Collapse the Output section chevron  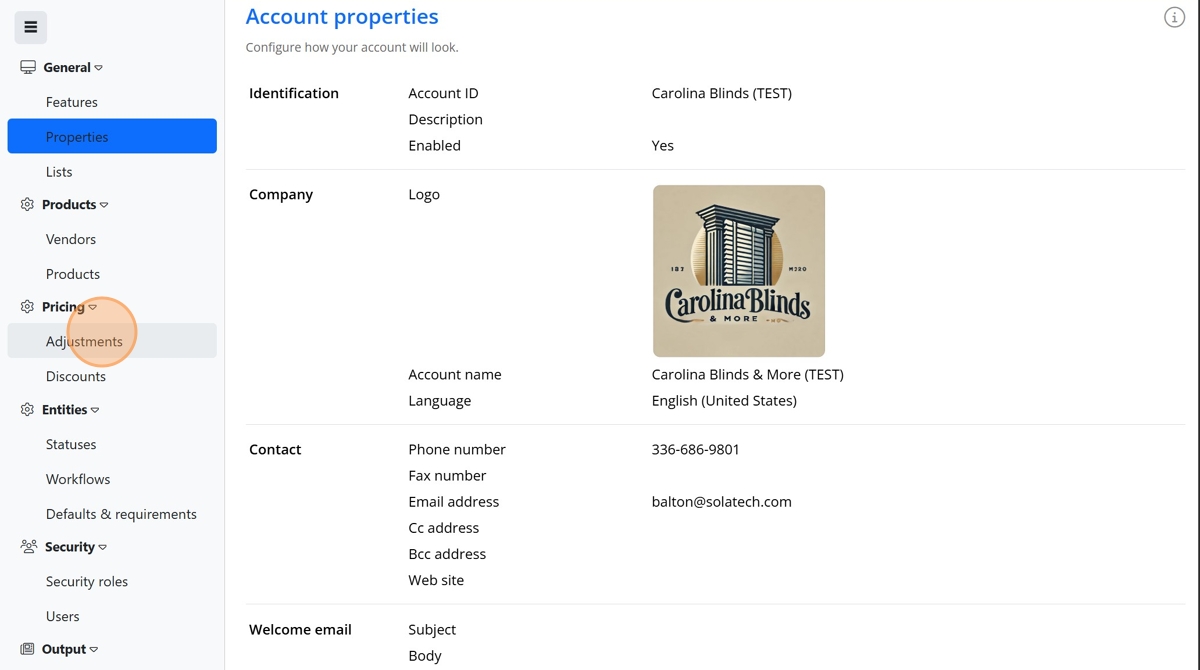coord(94,650)
